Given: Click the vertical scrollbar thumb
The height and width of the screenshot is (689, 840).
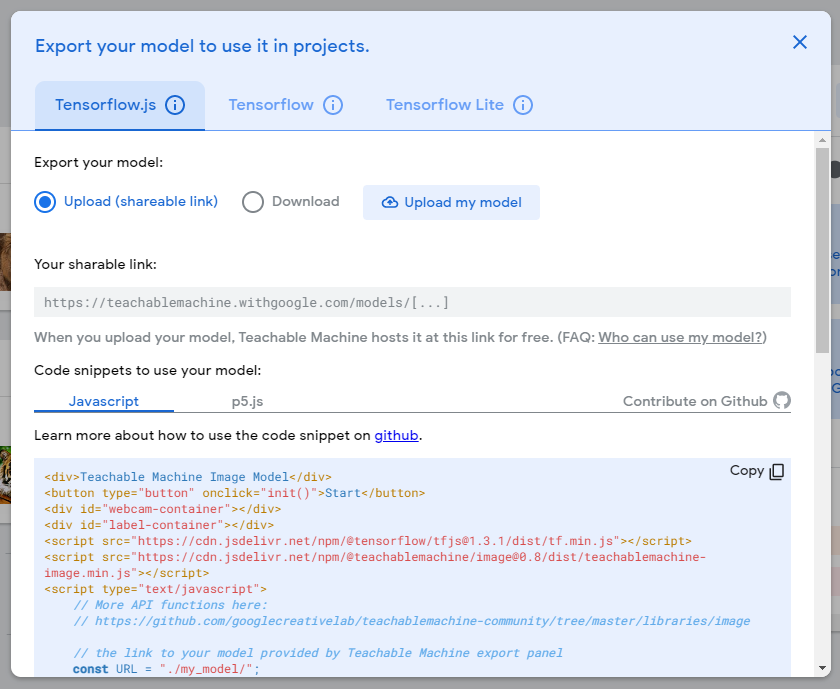Looking at the screenshot, I should [822, 250].
